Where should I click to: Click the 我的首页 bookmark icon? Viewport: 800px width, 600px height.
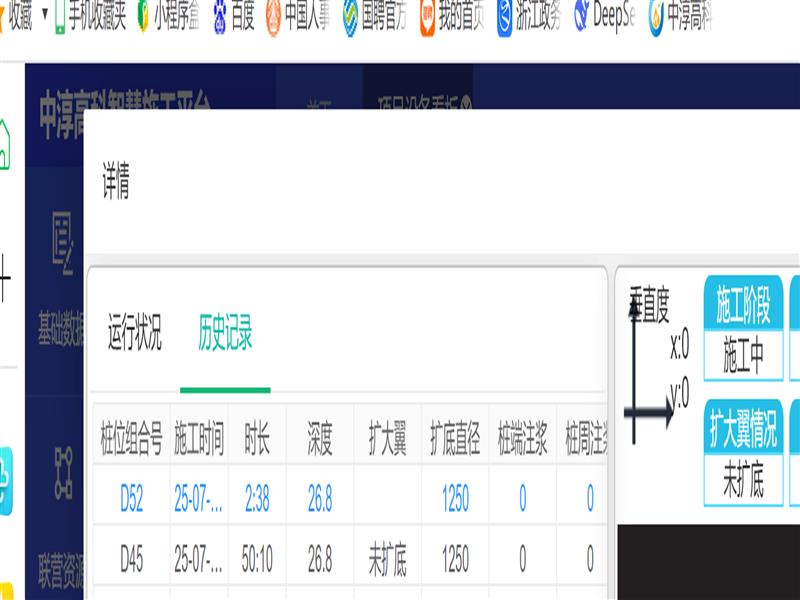click(427, 17)
